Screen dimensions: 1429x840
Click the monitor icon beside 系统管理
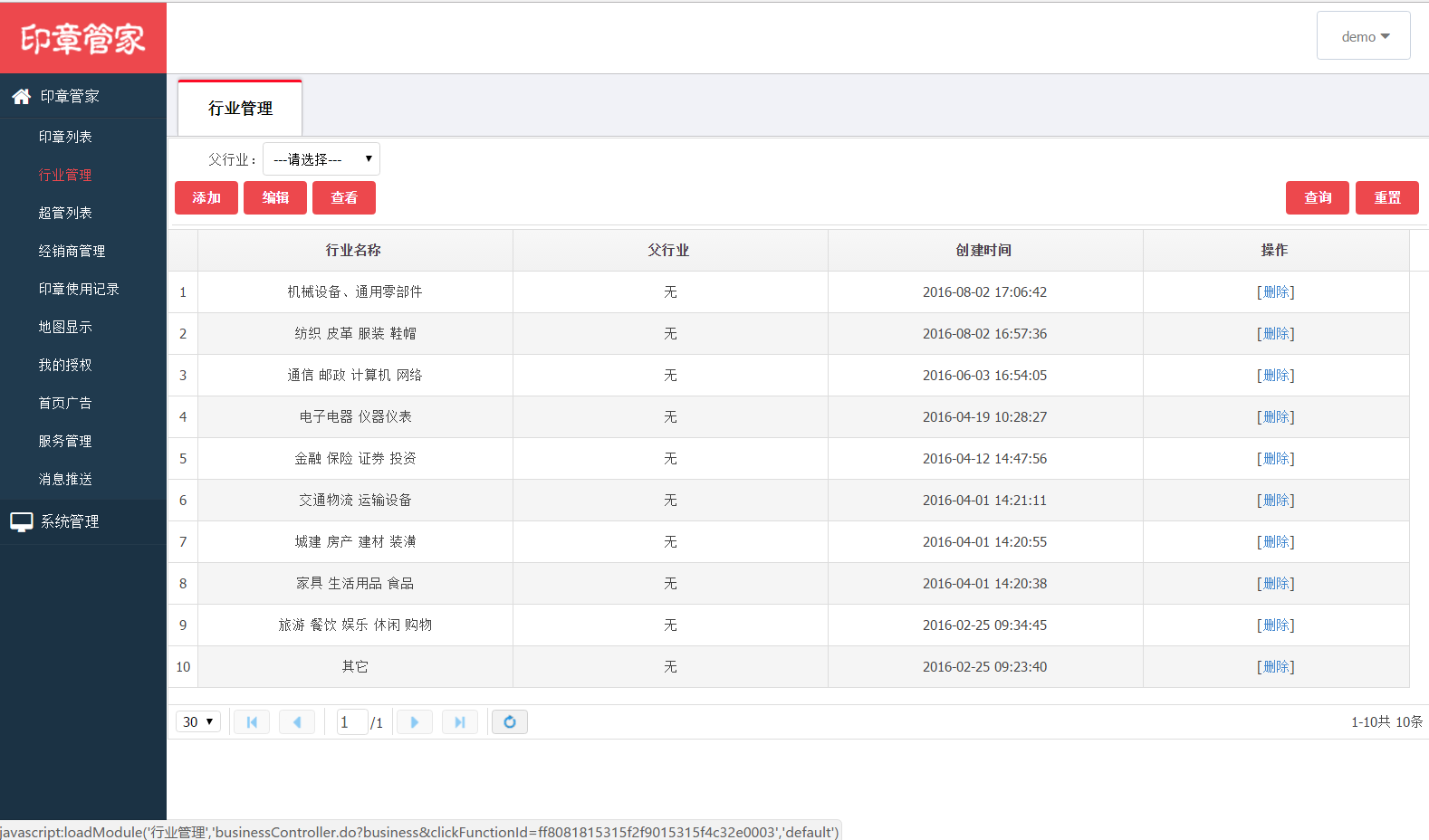(22, 521)
